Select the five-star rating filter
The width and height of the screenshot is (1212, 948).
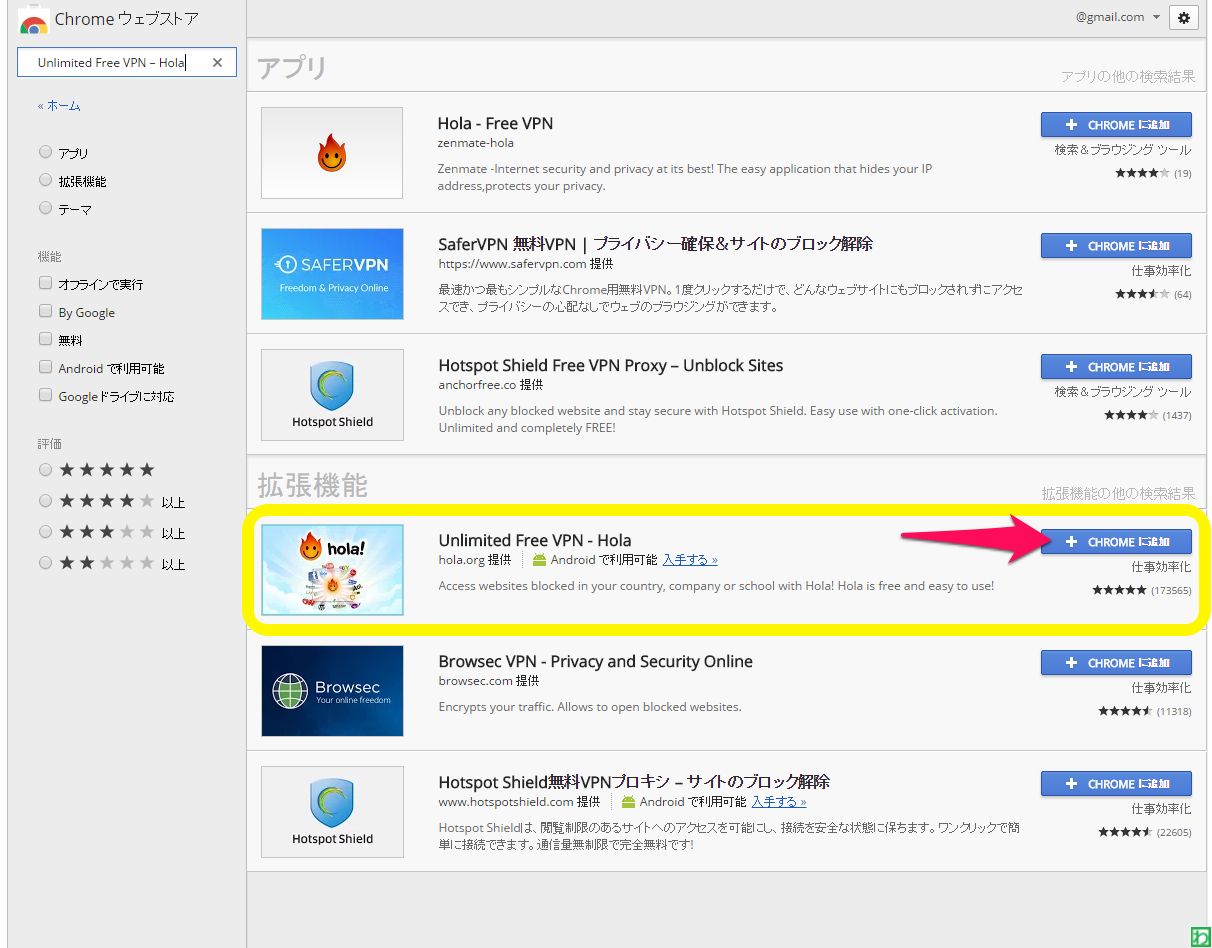tap(45, 469)
